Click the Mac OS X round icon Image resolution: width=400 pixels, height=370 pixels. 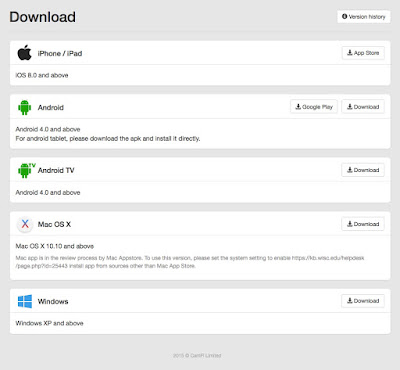[25, 224]
